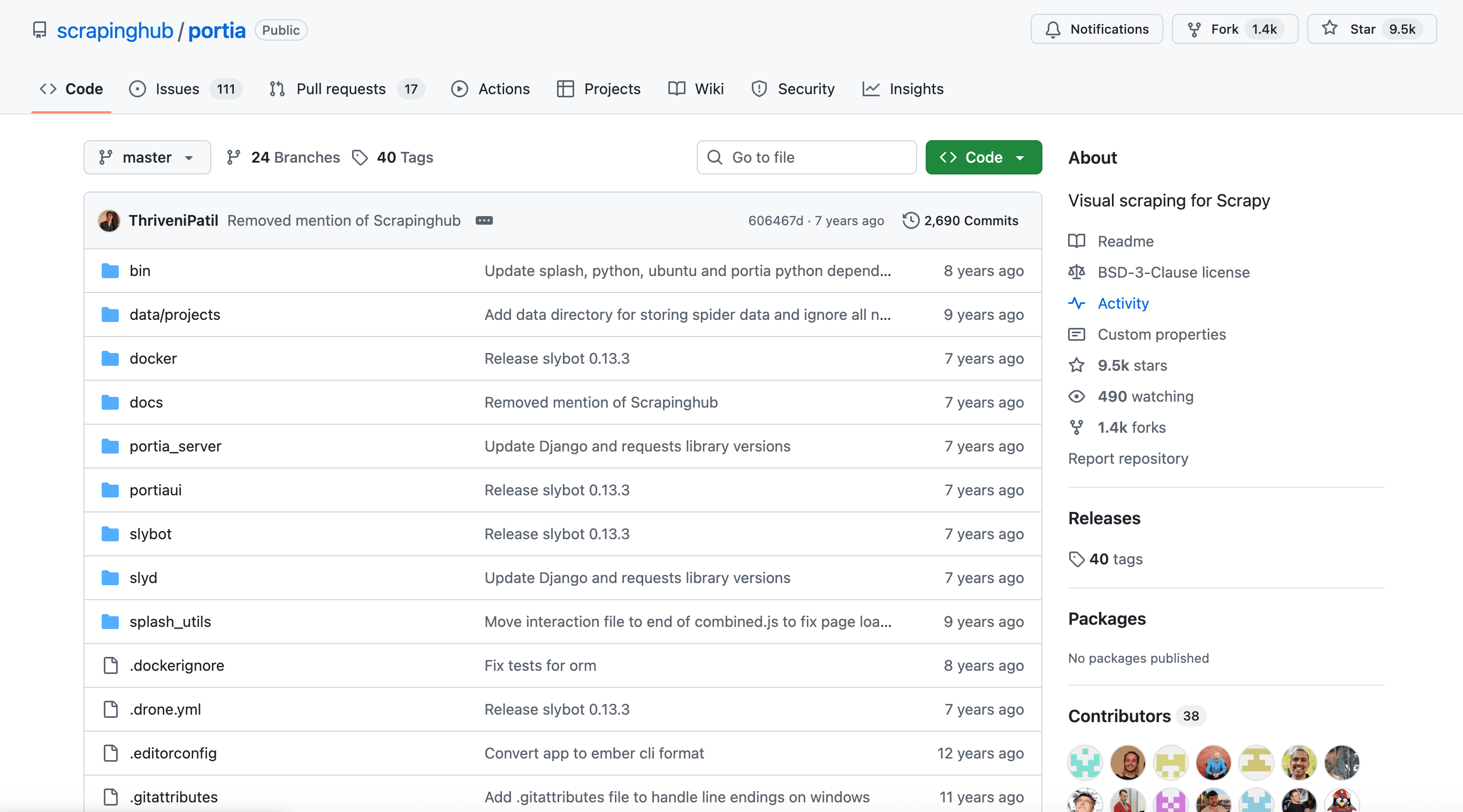This screenshot has height=812, width=1463.
Task: Open the Issues tab icon
Action: (138, 89)
